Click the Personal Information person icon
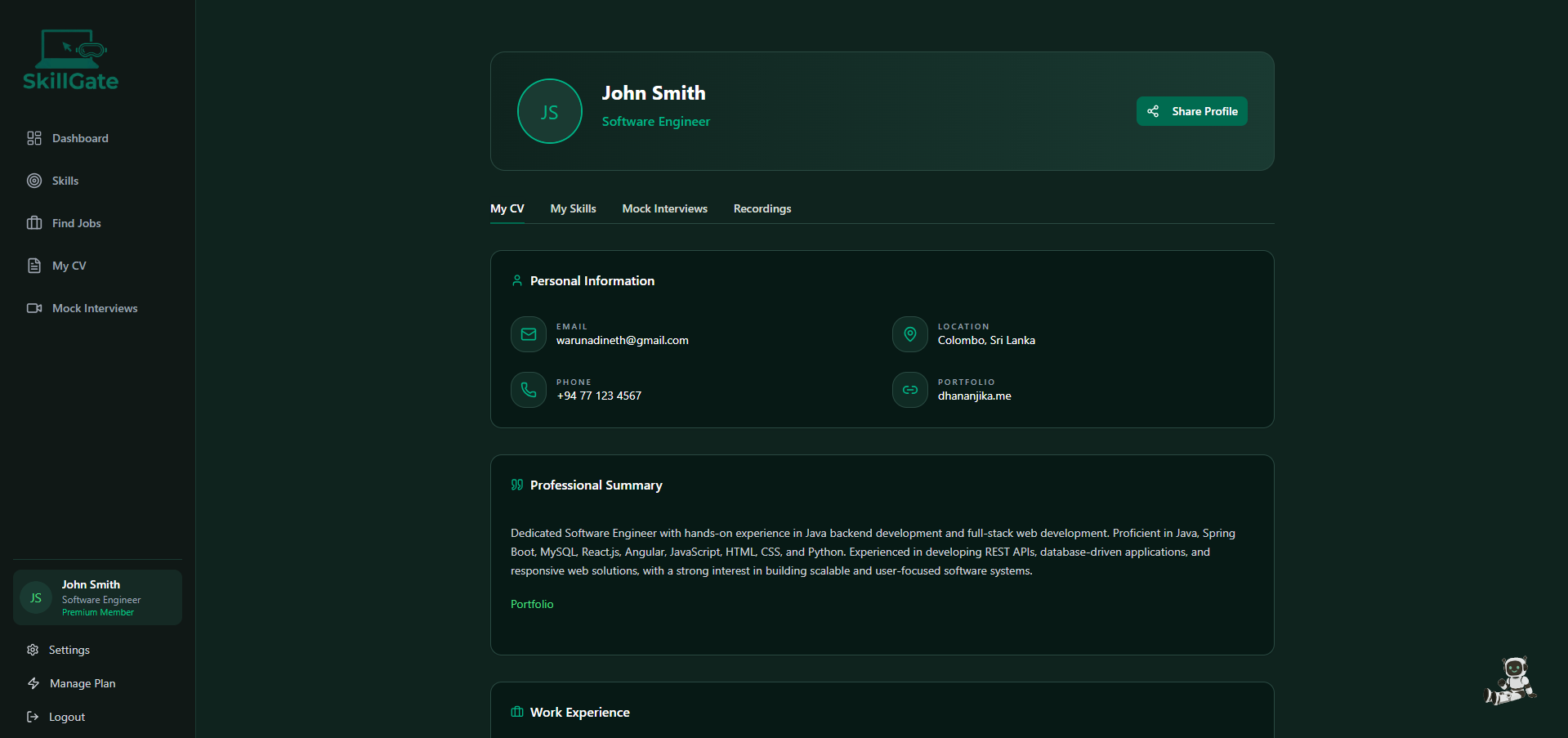 pyautogui.click(x=517, y=280)
